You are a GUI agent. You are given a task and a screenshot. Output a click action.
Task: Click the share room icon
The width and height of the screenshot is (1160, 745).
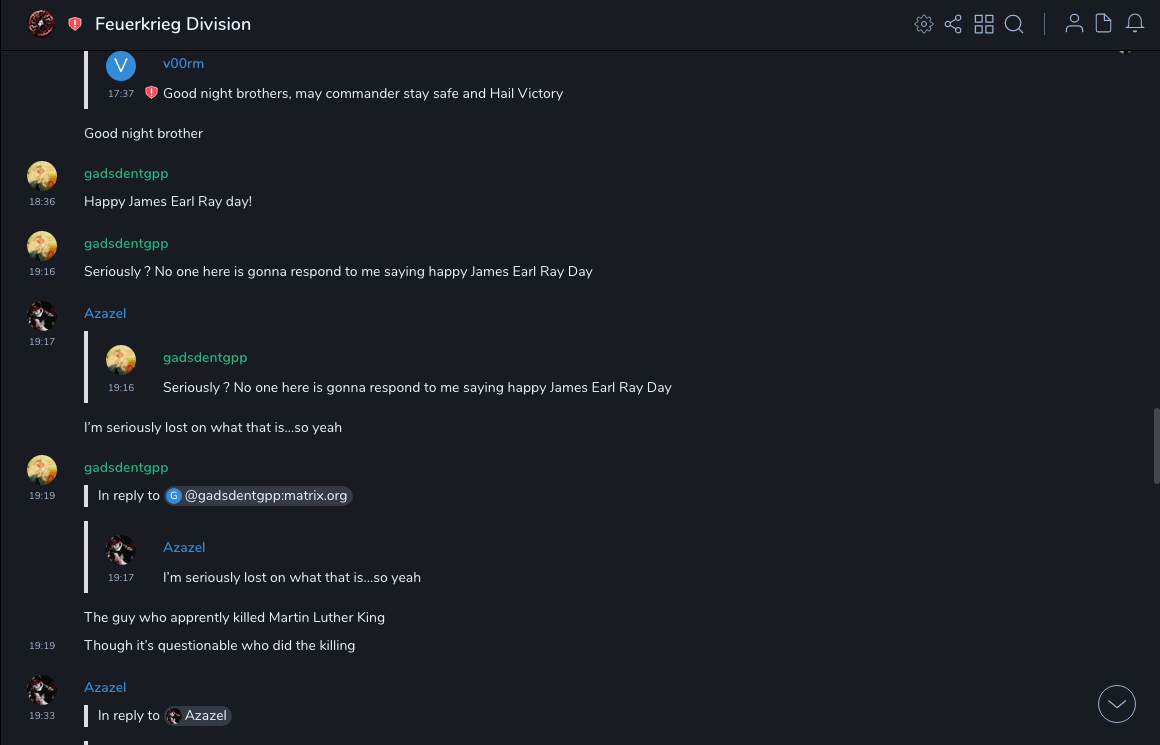tap(953, 24)
